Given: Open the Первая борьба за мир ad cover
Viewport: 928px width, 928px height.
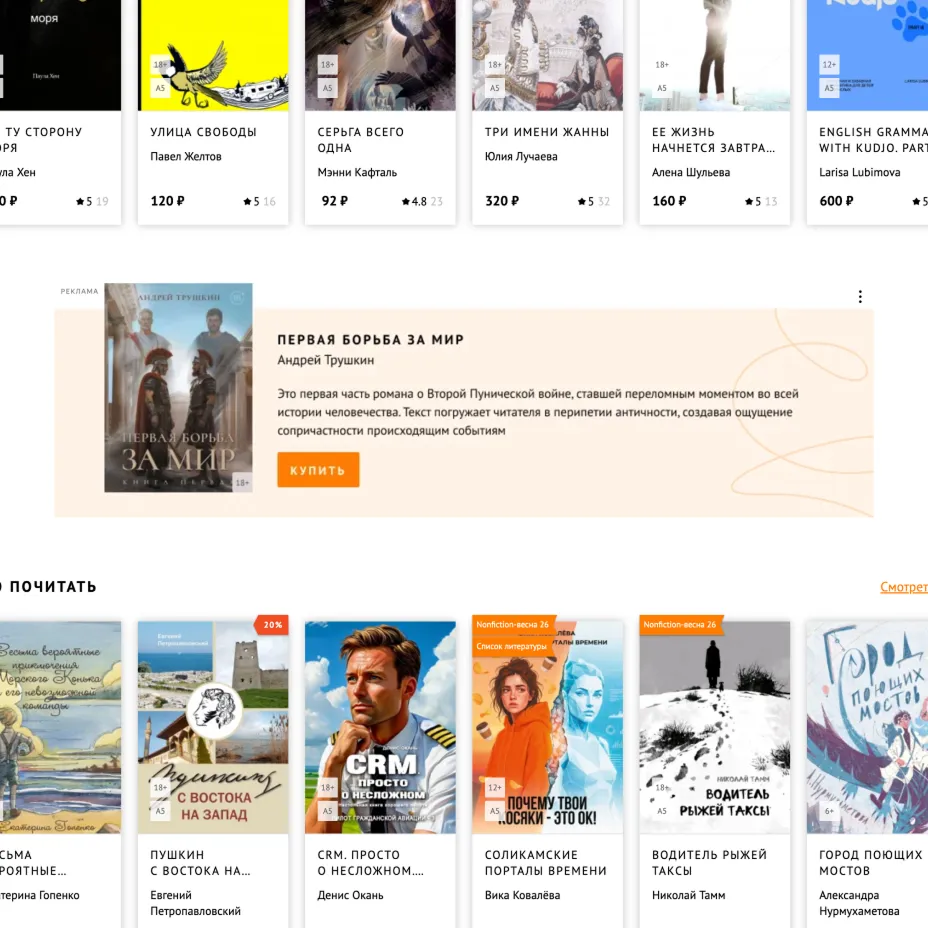Looking at the screenshot, I should click(178, 388).
